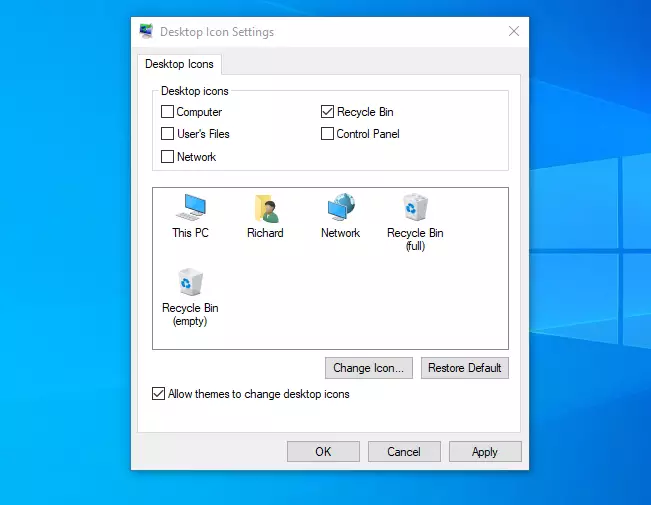Screen dimensions: 651x505
Task: Click the 'This PC' label text
Action: click(x=191, y=233)
